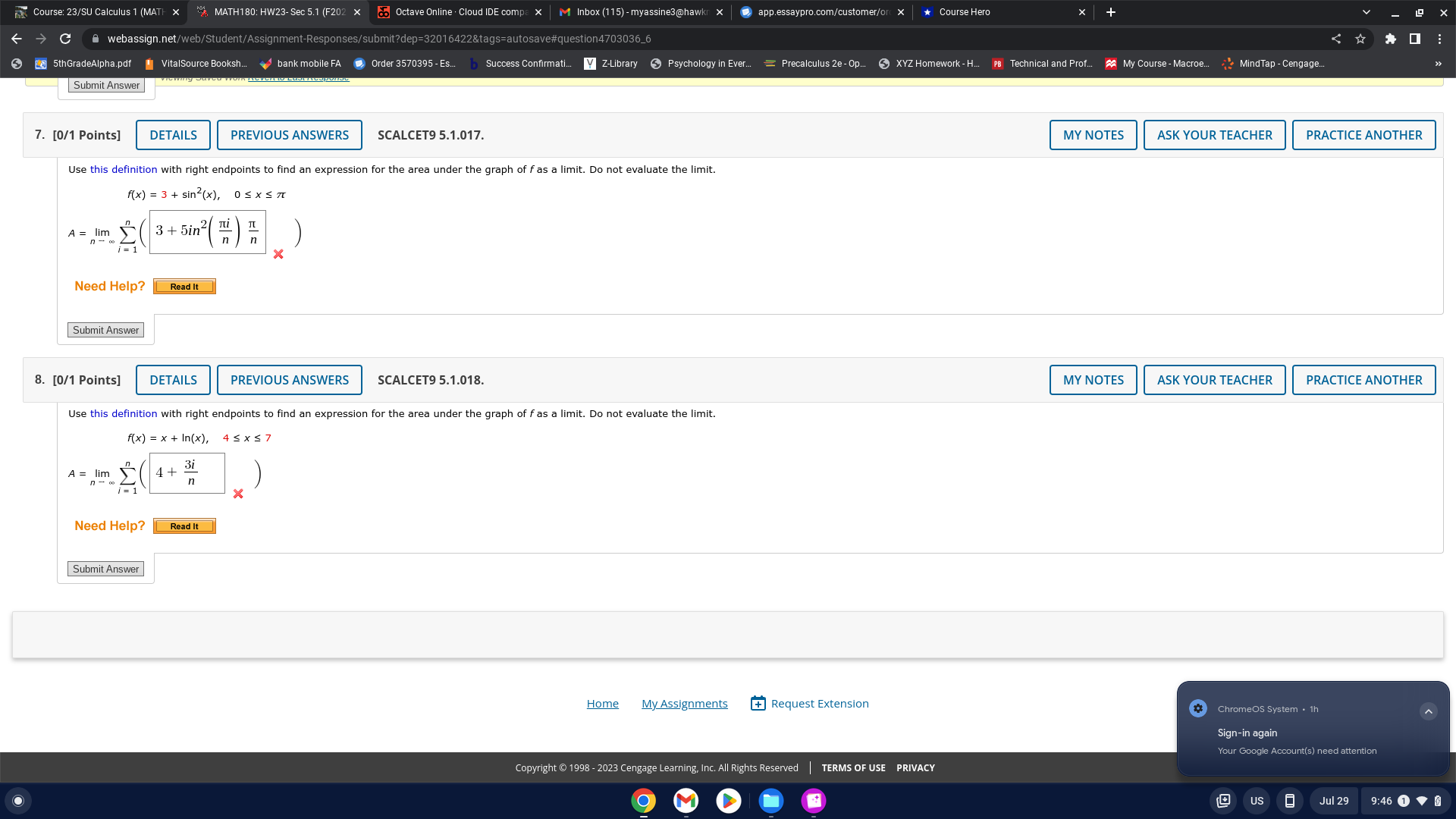
Task: Click the ChromeOS launcher button
Action: point(18,801)
